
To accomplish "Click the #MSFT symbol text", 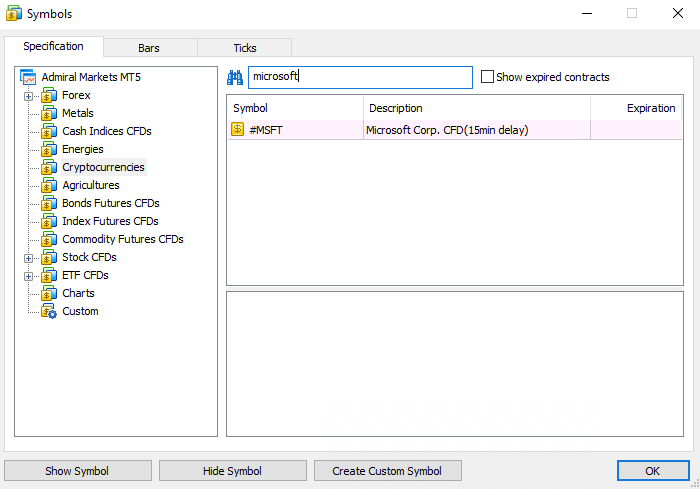I will (x=266, y=130).
